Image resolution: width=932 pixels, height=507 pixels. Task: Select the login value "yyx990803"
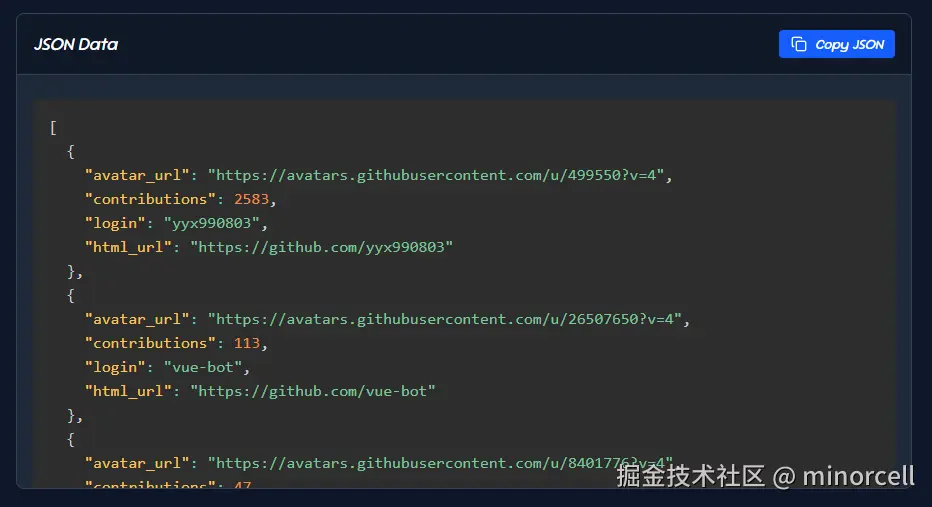212,223
